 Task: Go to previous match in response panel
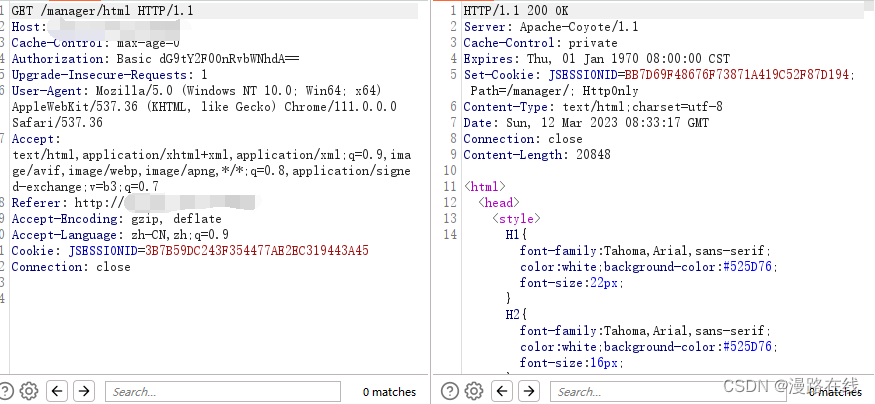(502, 391)
